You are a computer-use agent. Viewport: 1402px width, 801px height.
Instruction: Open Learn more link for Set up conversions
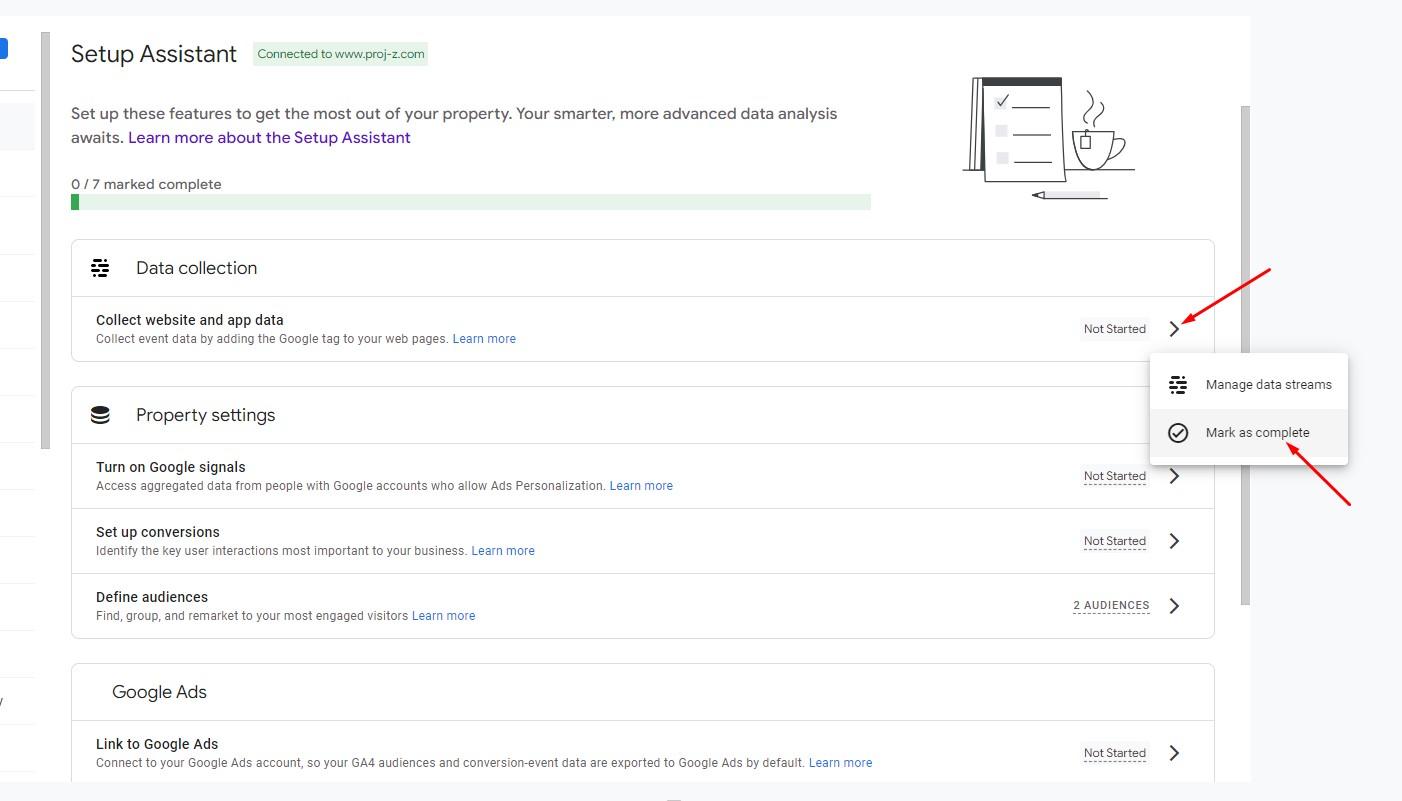503,551
